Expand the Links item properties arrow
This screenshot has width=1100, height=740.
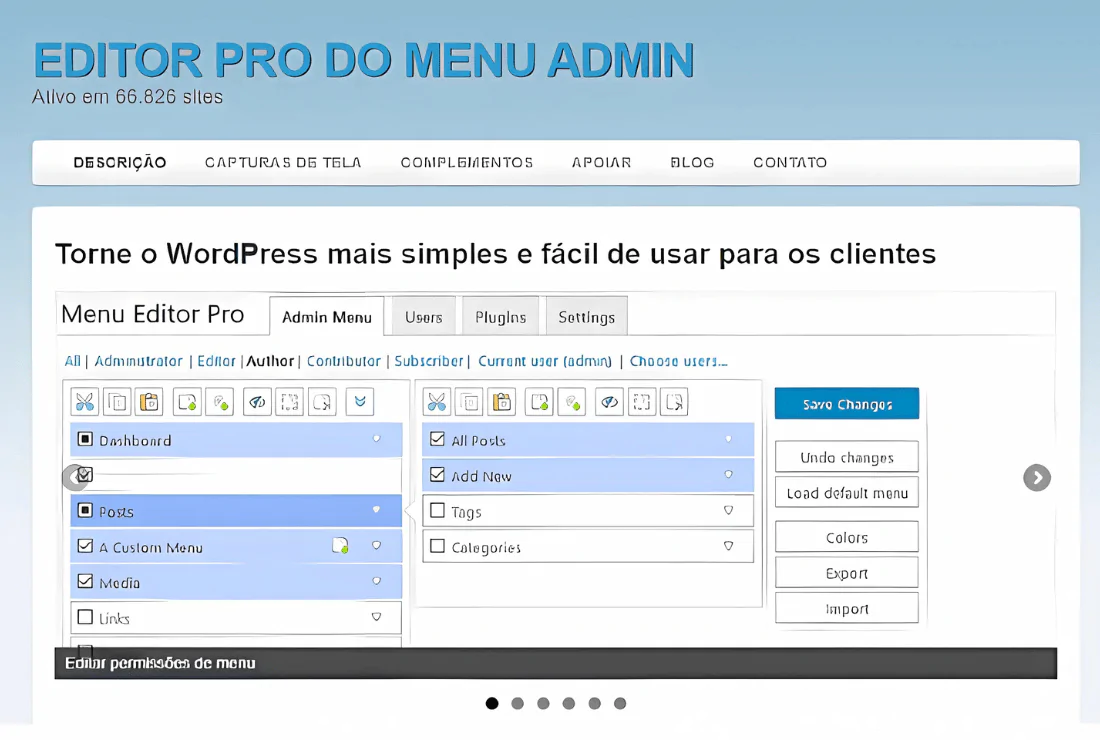377,617
